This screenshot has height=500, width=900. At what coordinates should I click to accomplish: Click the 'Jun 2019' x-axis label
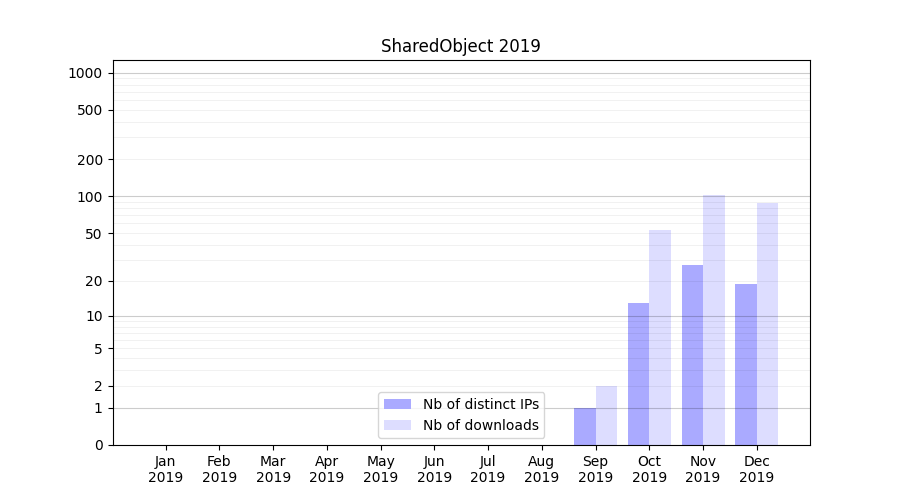pos(434,469)
